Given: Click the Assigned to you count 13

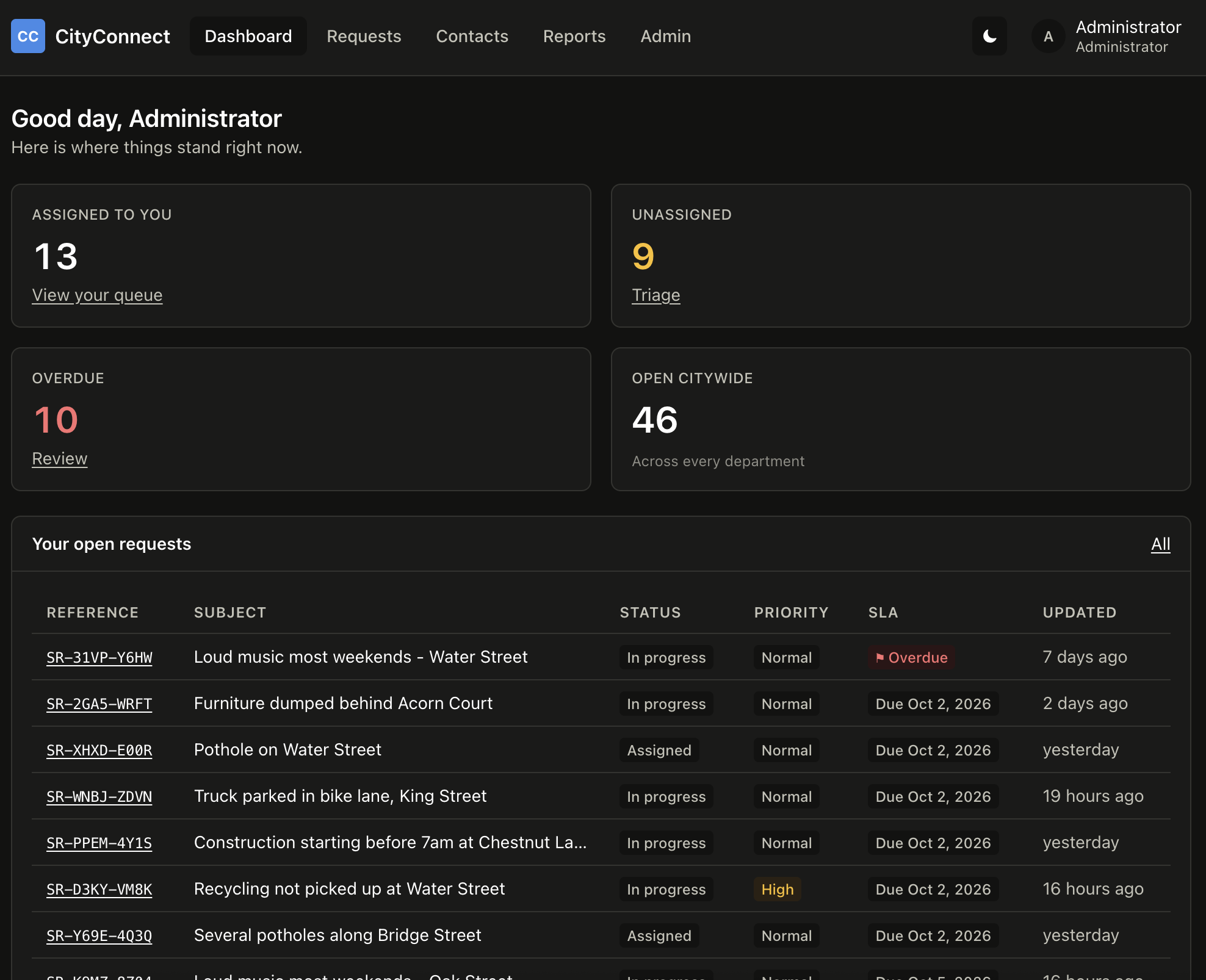Looking at the screenshot, I should 56,256.
